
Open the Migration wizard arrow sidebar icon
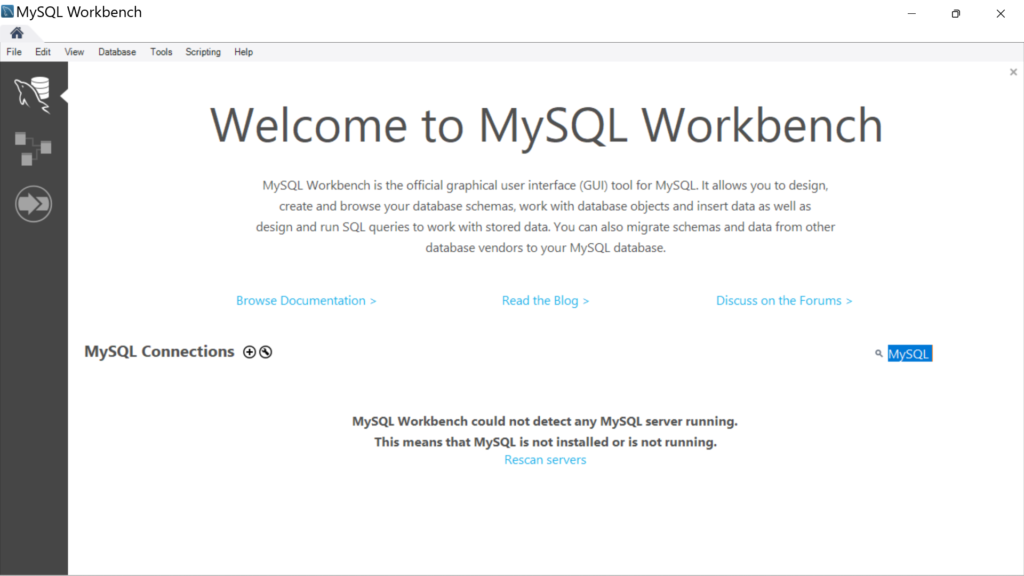click(33, 204)
